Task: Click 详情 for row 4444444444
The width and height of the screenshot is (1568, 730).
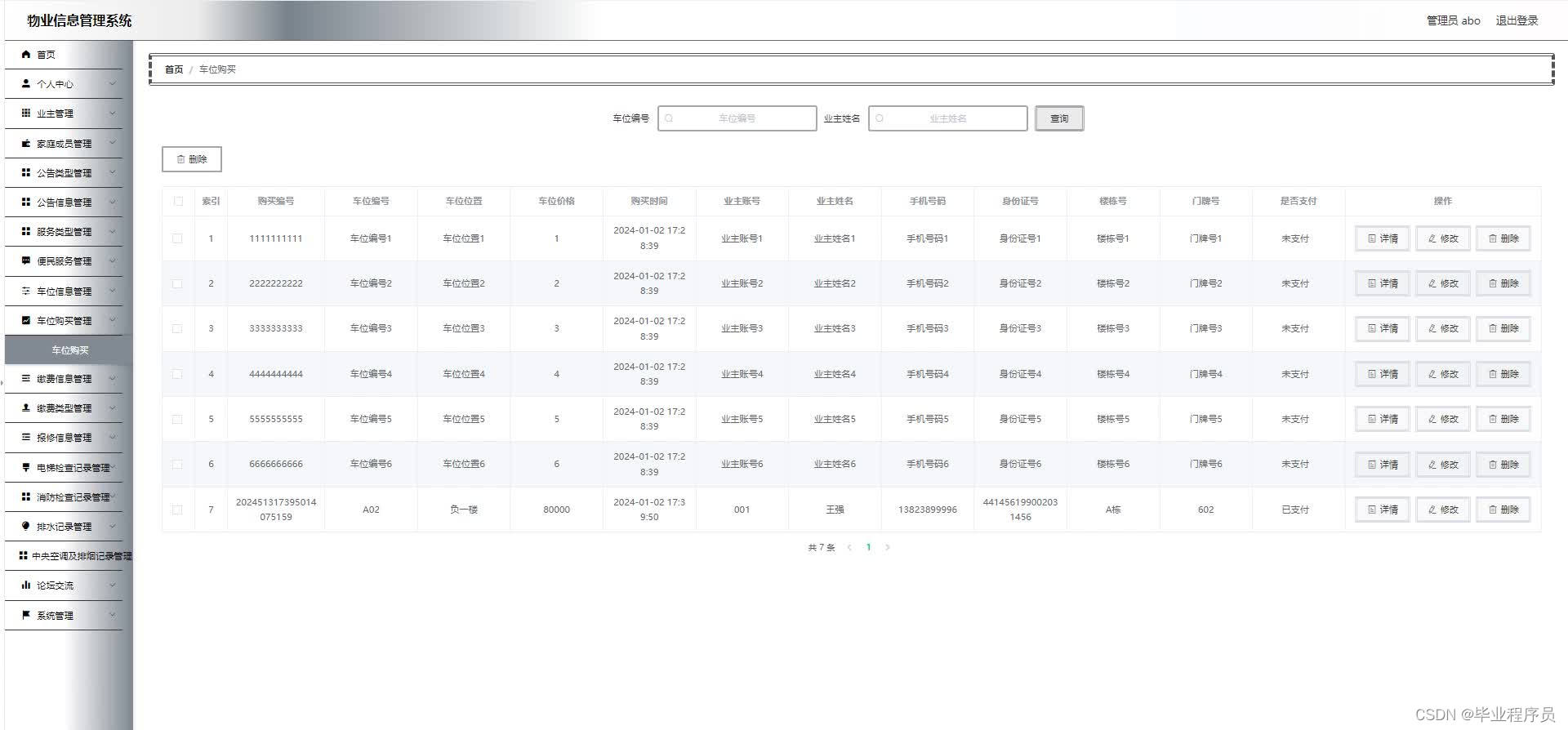Action: (x=1382, y=374)
